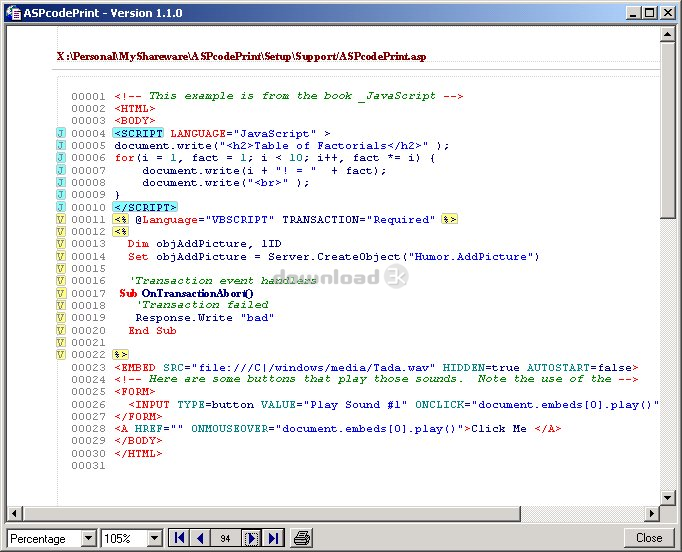The image size is (682, 552).
Task: Click the V marker on line 00017
Action: click(61, 293)
